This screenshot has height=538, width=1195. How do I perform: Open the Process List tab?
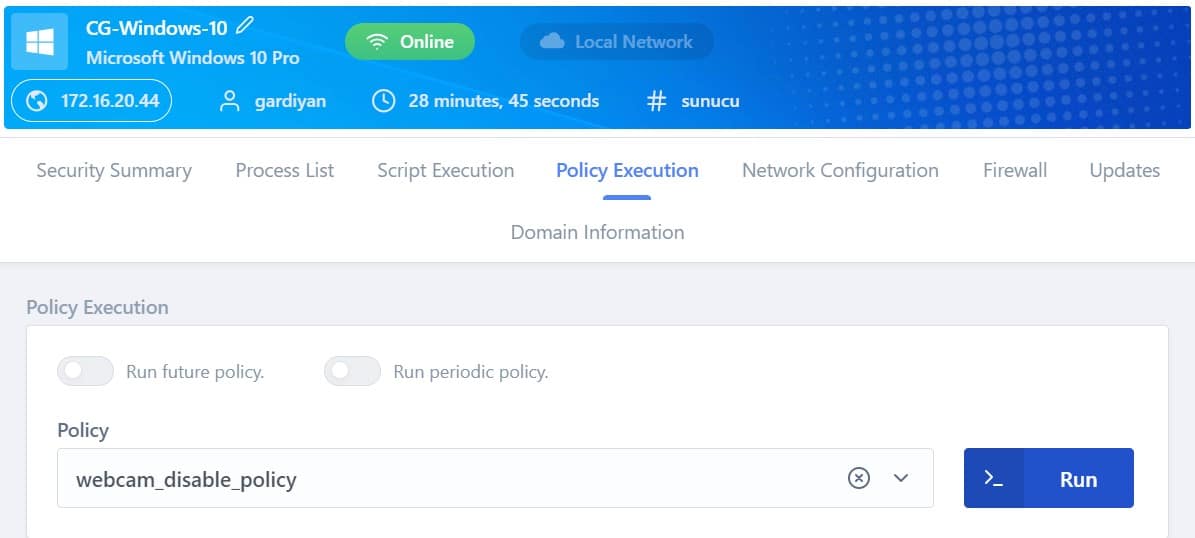[285, 171]
